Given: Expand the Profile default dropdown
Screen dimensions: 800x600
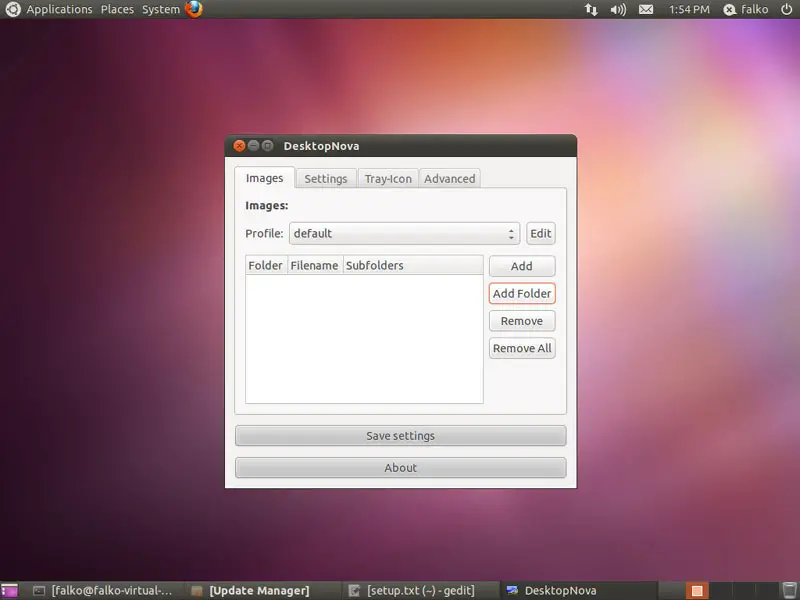Looking at the screenshot, I should click(x=404, y=234).
